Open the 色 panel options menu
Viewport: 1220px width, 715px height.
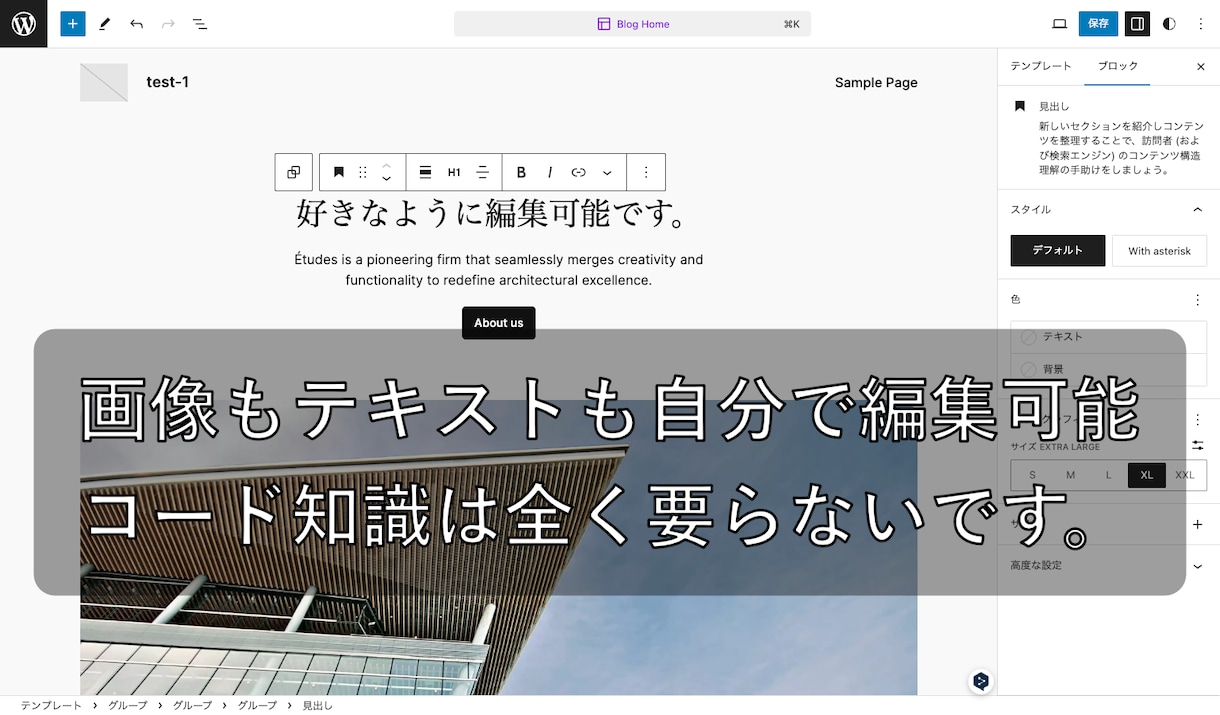[x=1198, y=299]
